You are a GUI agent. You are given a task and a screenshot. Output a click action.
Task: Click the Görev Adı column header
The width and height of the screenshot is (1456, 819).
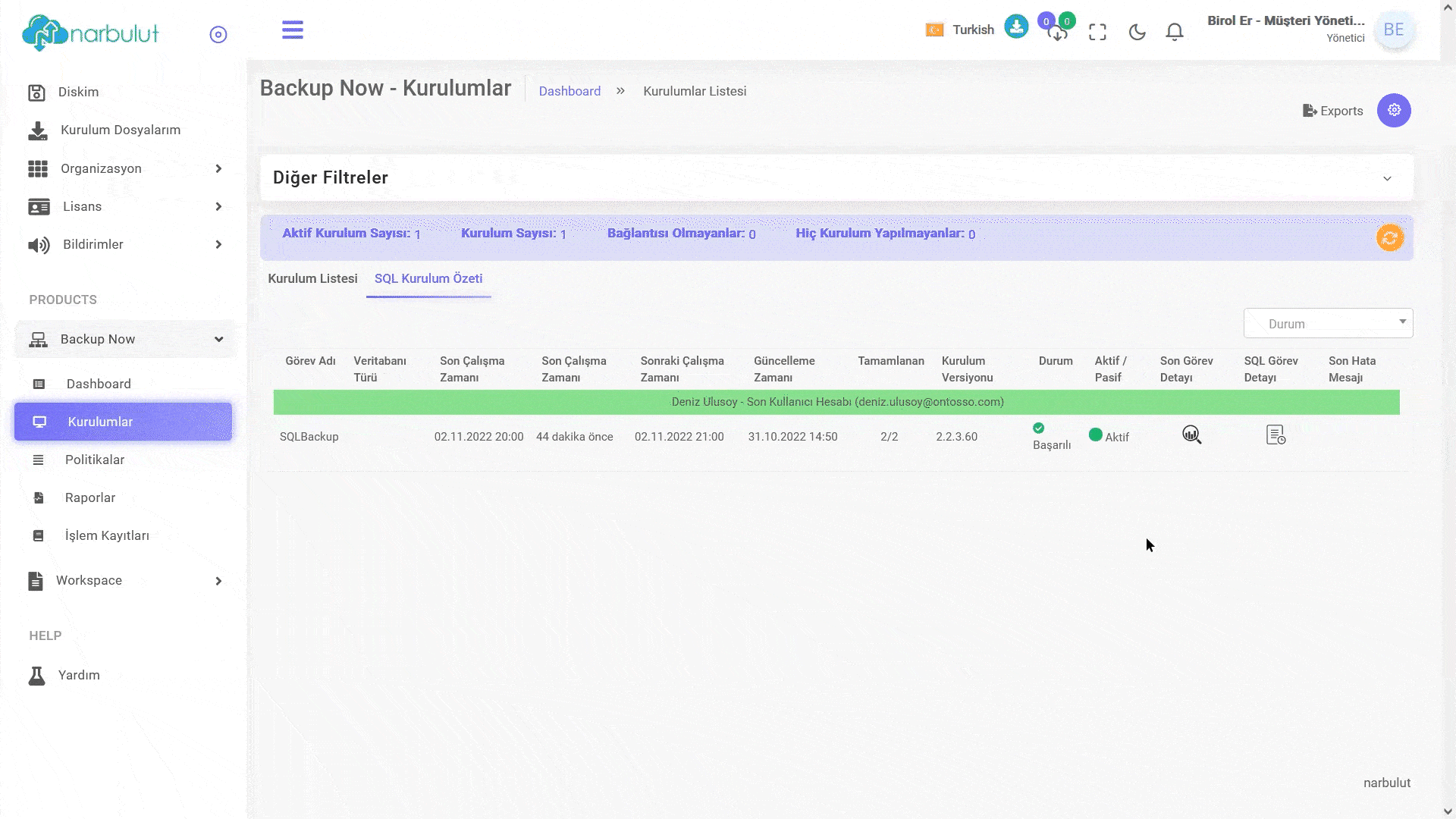click(x=310, y=361)
